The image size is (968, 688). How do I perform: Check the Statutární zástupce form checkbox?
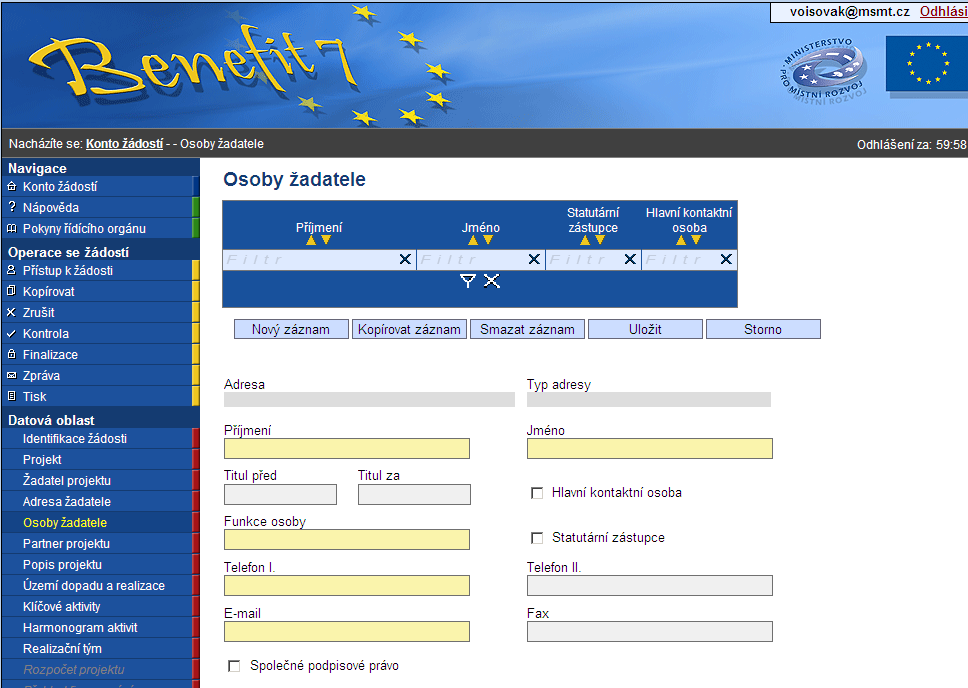coord(537,538)
